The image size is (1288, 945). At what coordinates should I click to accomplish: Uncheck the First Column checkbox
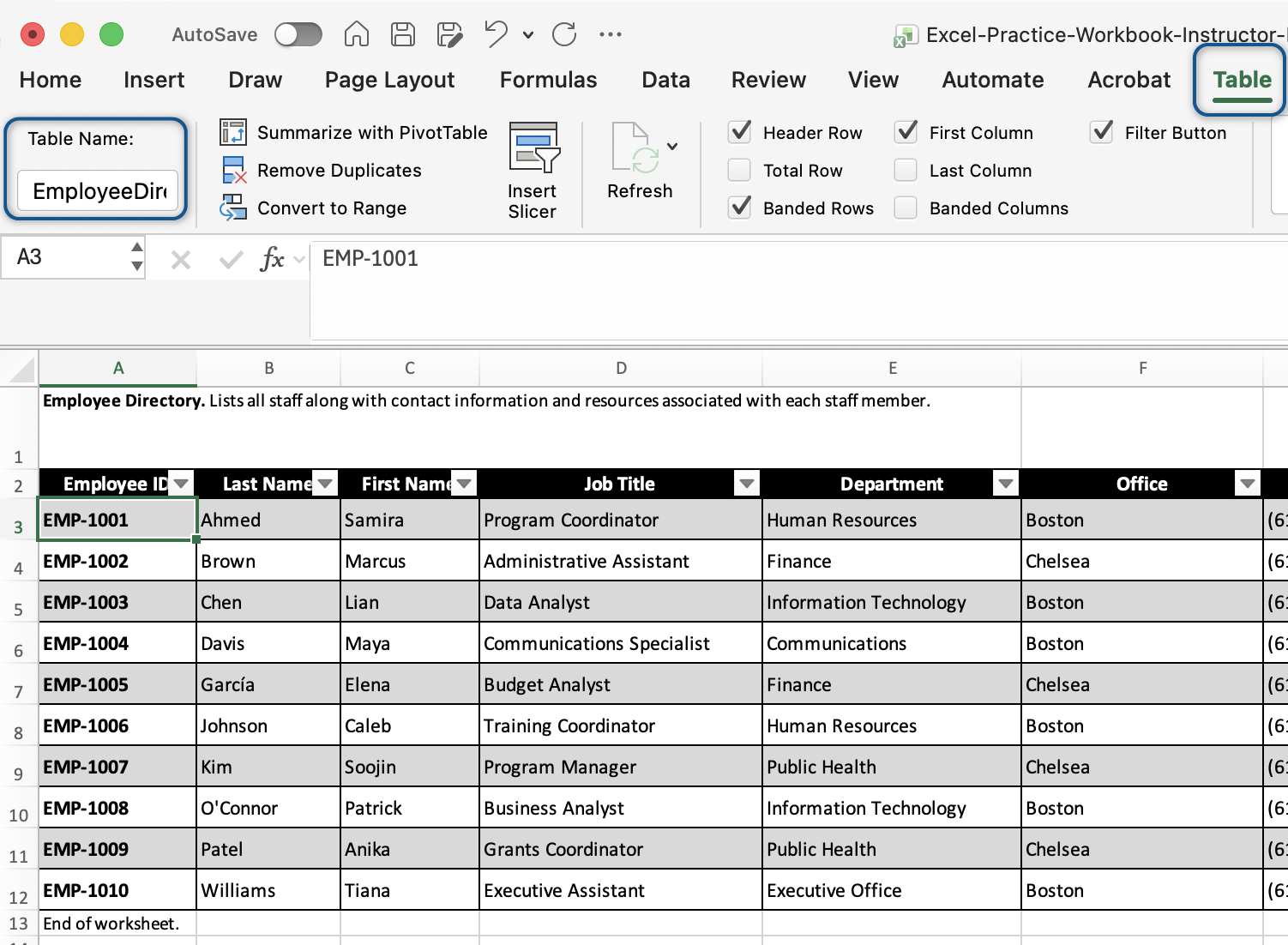pos(906,132)
